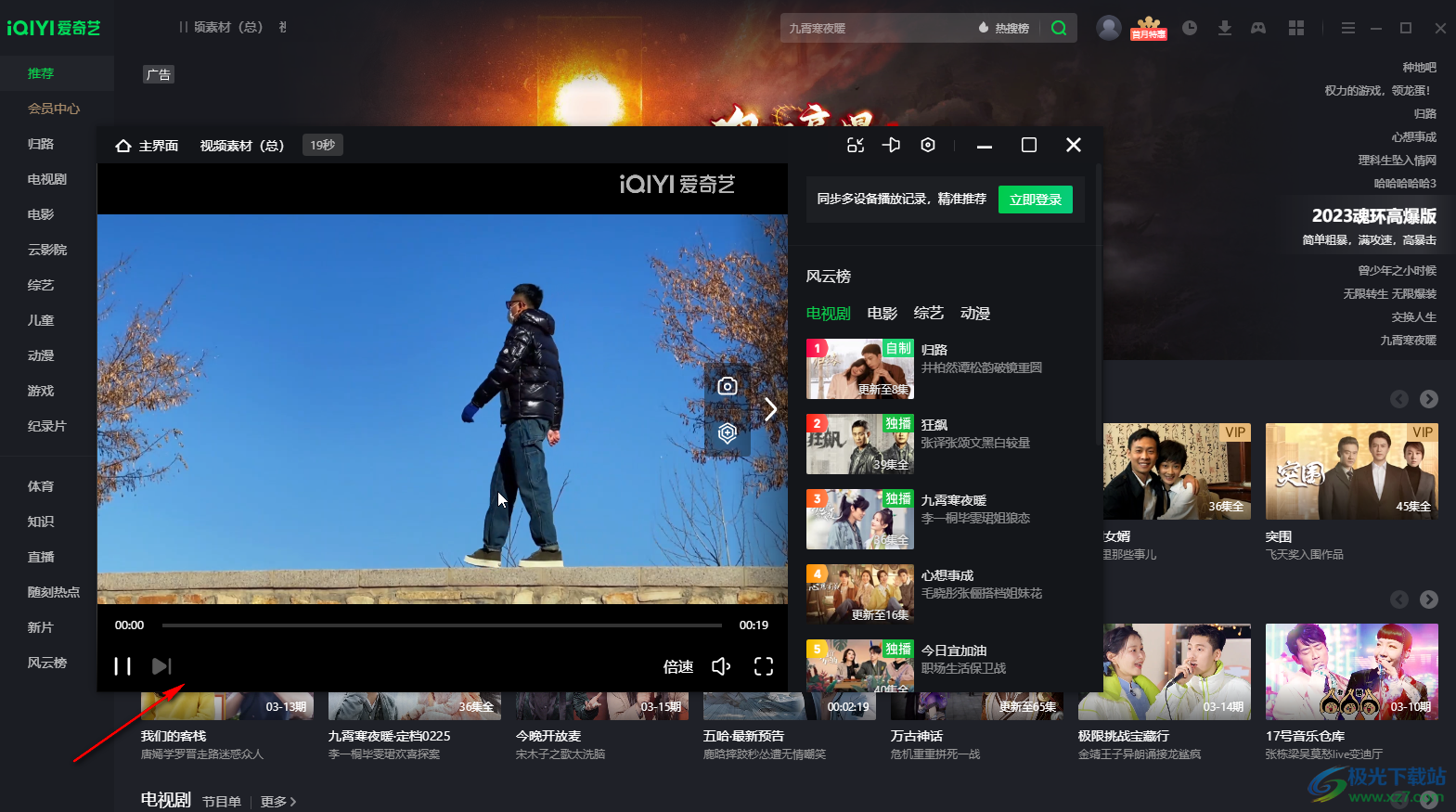Open 我们的客栈 show title
The height and width of the screenshot is (812, 1456).
click(x=174, y=736)
